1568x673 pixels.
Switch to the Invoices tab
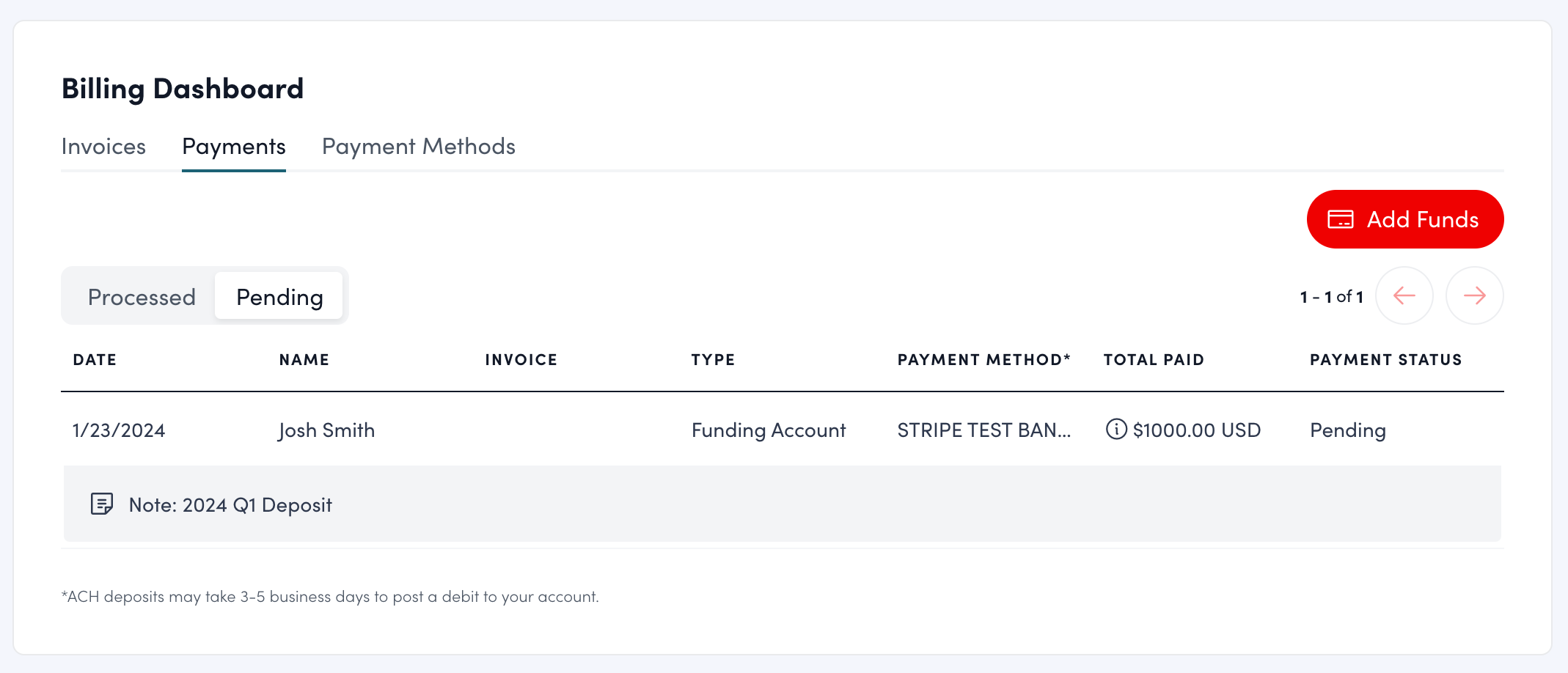coord(103,147)
